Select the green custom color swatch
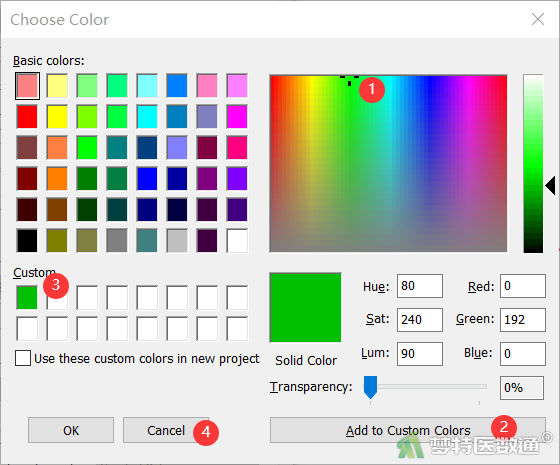The image size is (560, 465). coord(27,298)
